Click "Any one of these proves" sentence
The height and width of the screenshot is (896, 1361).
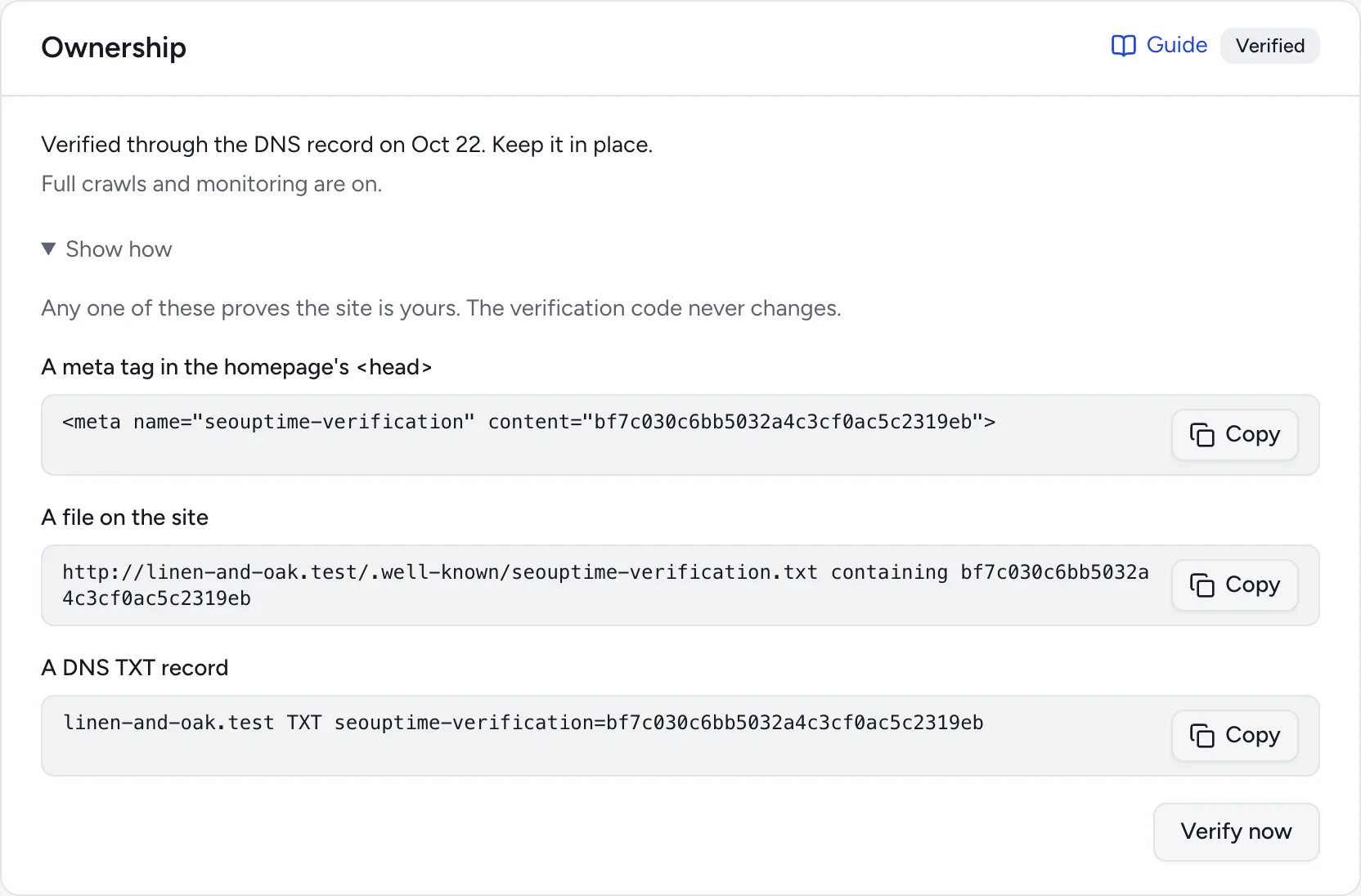(441, 308)
